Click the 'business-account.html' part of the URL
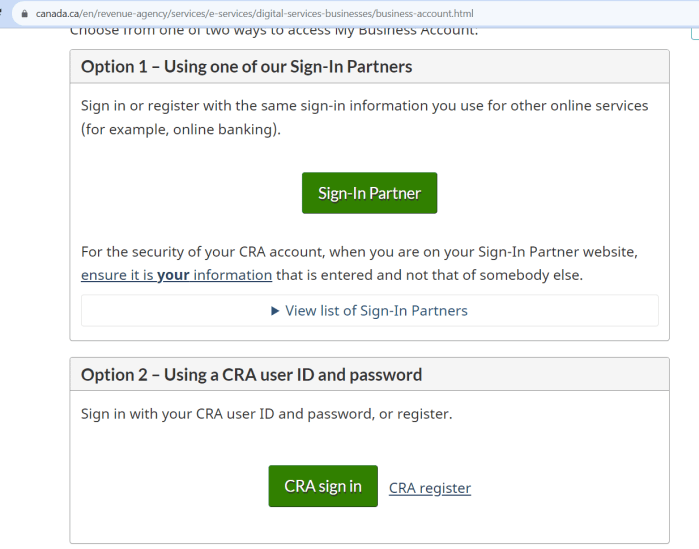The height and width of the screenshot is (549, 699). click(x=424, y=14)
